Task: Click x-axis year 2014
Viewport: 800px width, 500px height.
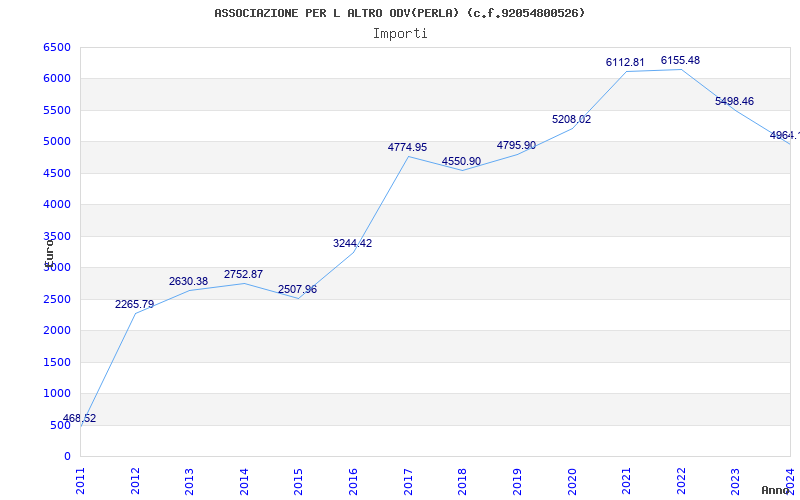Action: point(244,481)
